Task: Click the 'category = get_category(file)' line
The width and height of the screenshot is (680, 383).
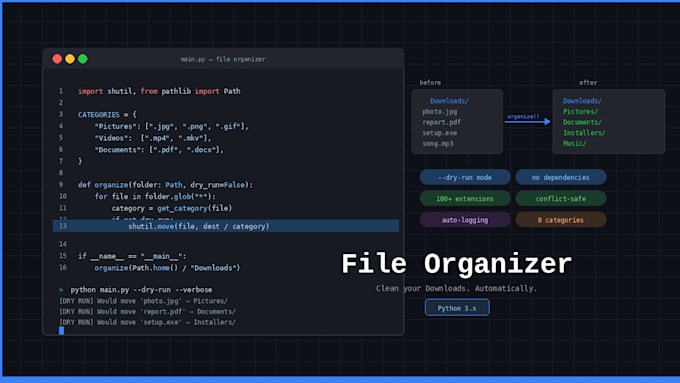Action: point(172,208)
